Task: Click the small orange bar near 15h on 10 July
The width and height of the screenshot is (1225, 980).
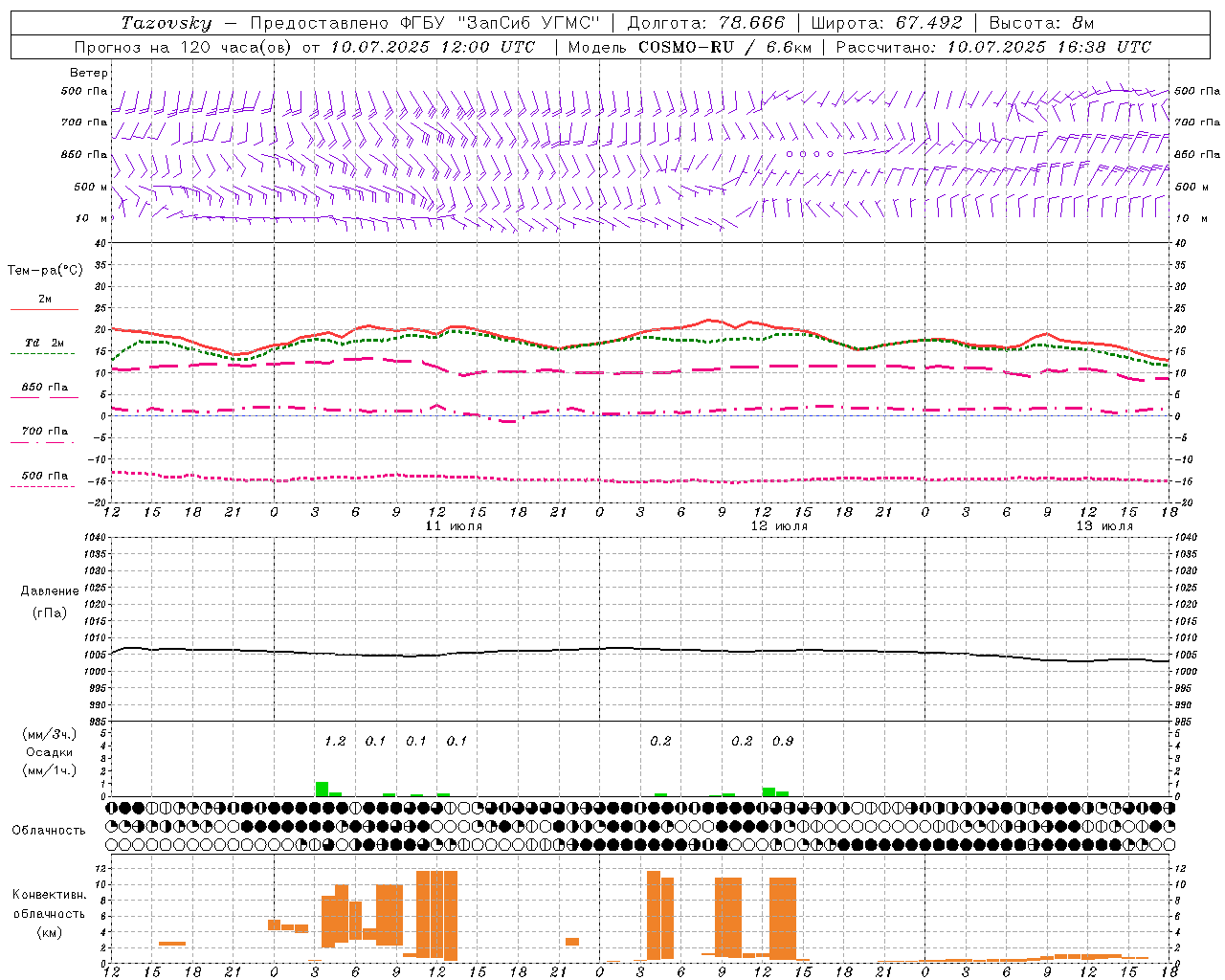Action: tap(172, 944)
